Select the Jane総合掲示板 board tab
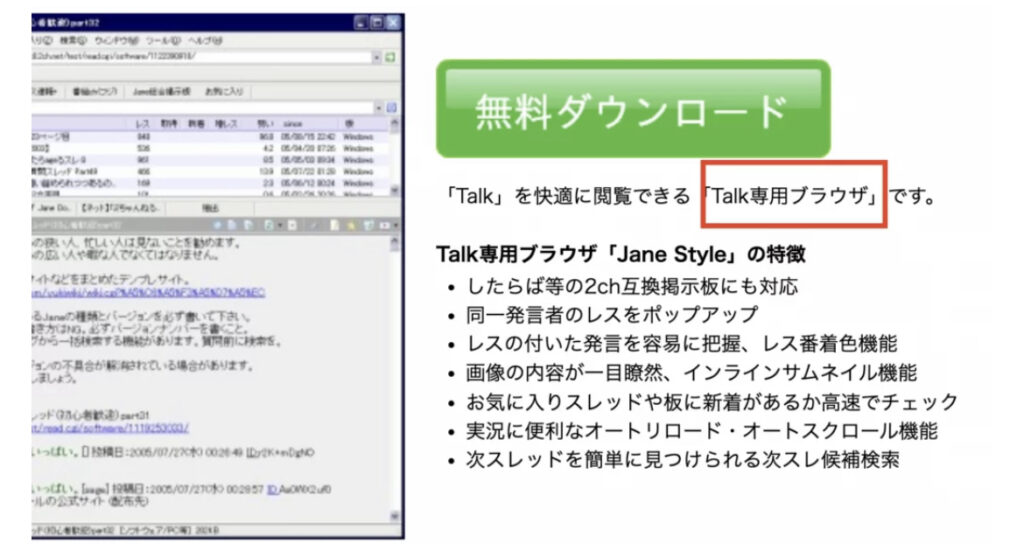Screen dimensions: 1024x544 pyautogui.click(x=160, y=90)
